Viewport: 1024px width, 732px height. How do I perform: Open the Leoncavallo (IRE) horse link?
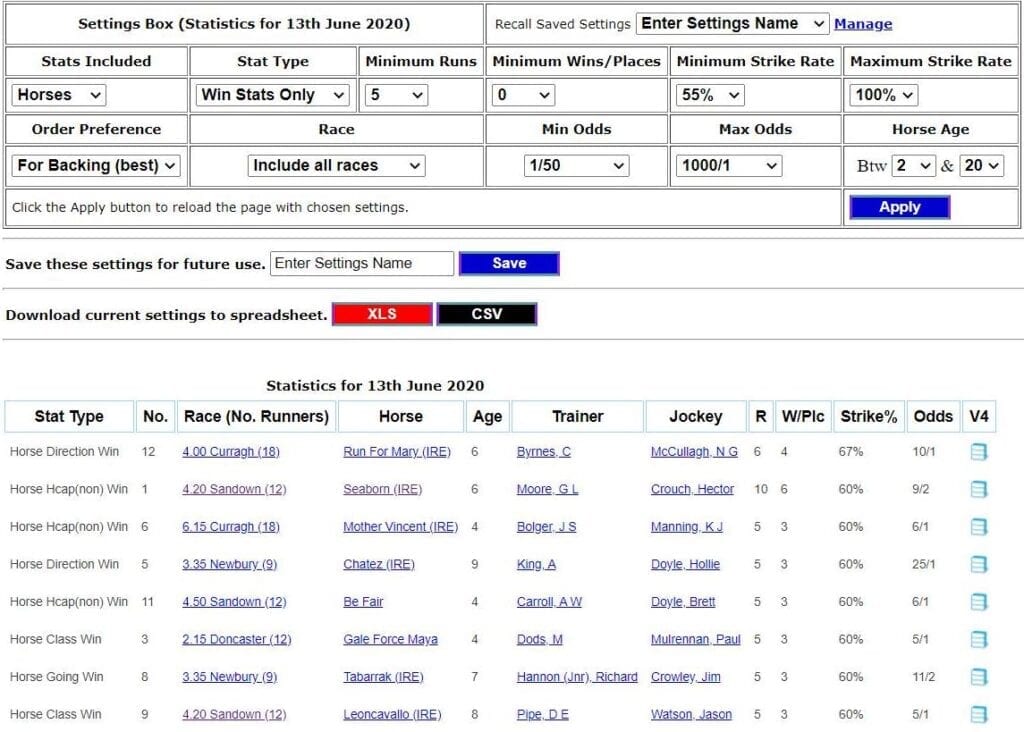tap(392, 714)
